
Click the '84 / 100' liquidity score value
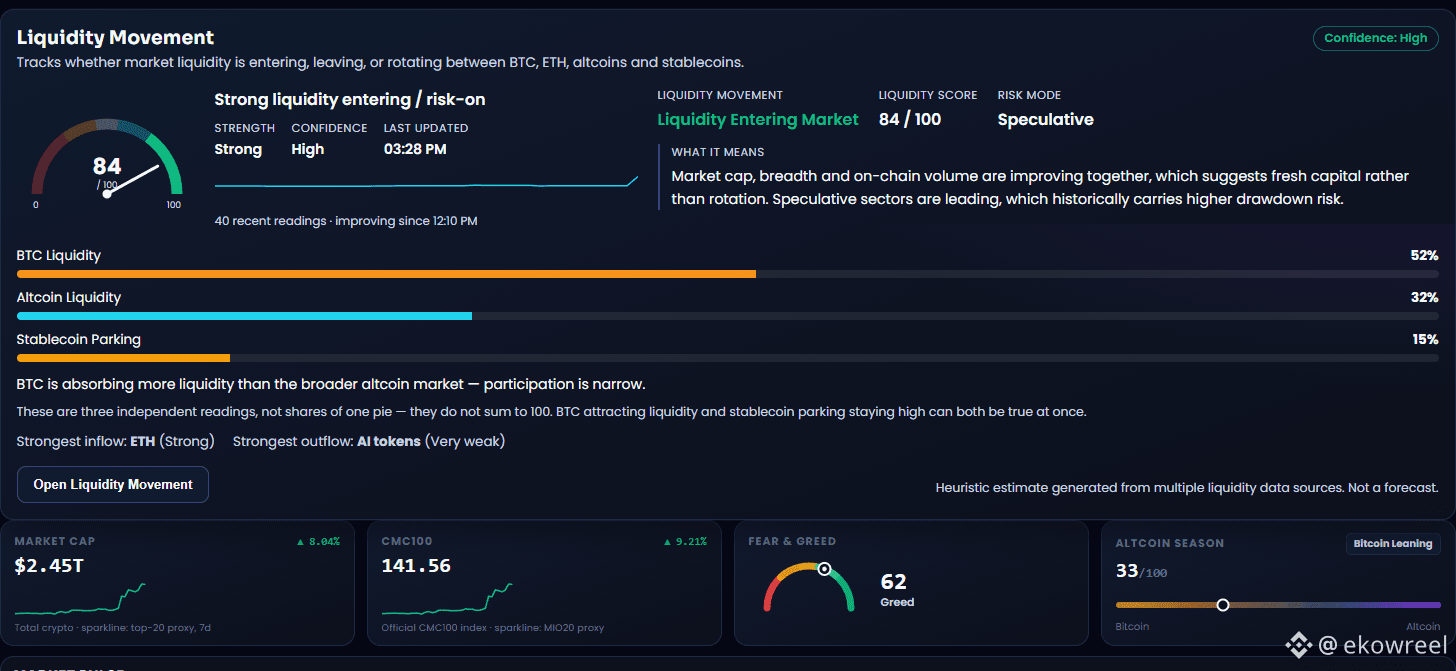pyautogui.click(x=910, y=119)
